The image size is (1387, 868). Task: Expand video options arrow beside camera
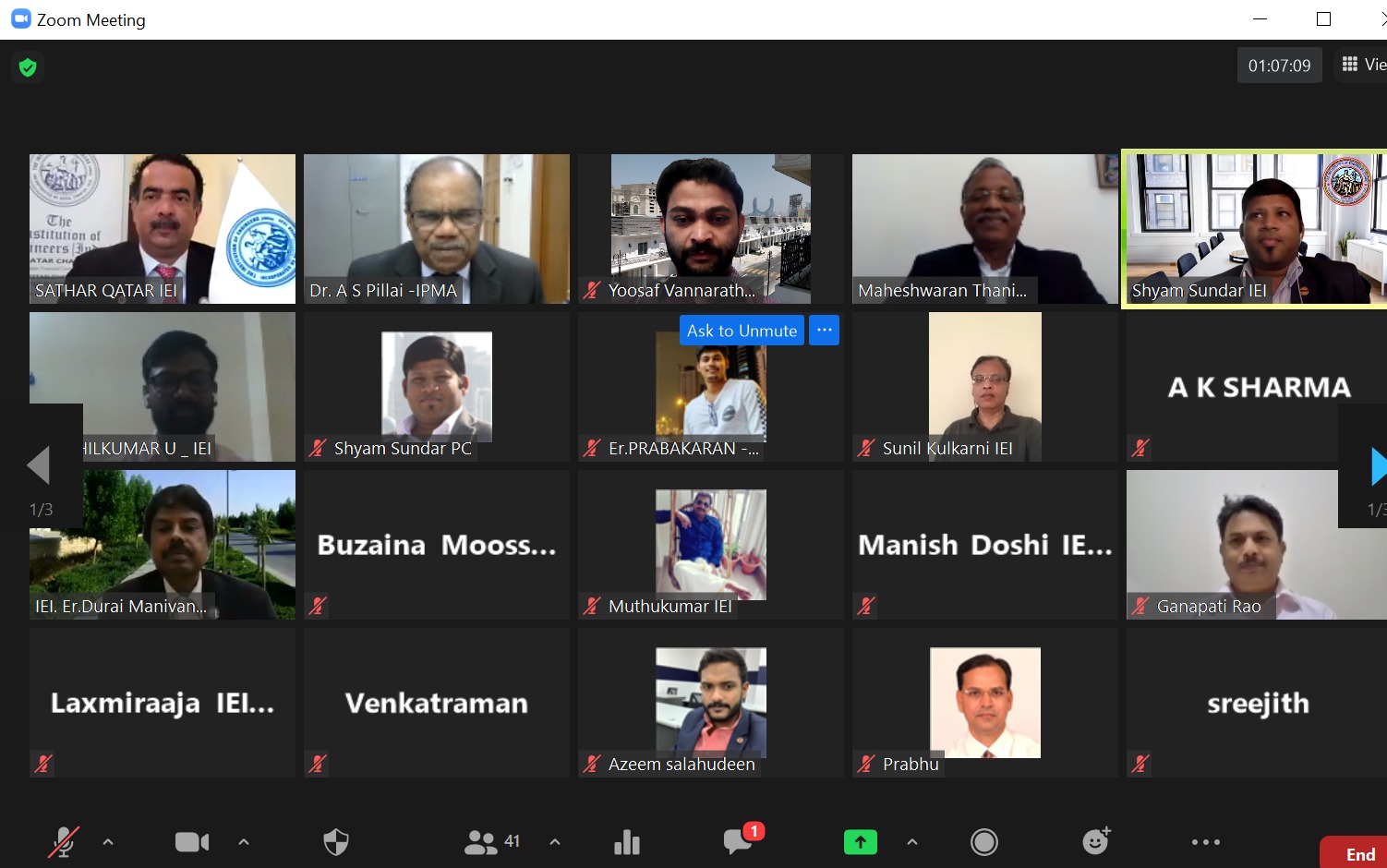pyautogui.click(x=244, y=841)
